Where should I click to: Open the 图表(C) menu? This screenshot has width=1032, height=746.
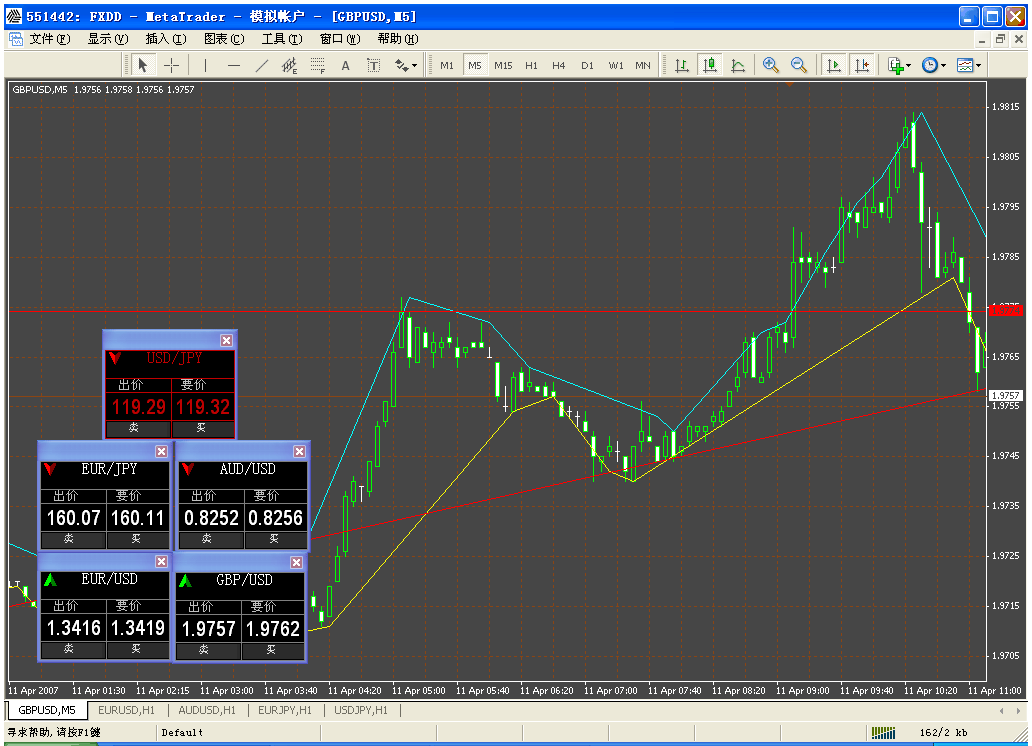224,39
